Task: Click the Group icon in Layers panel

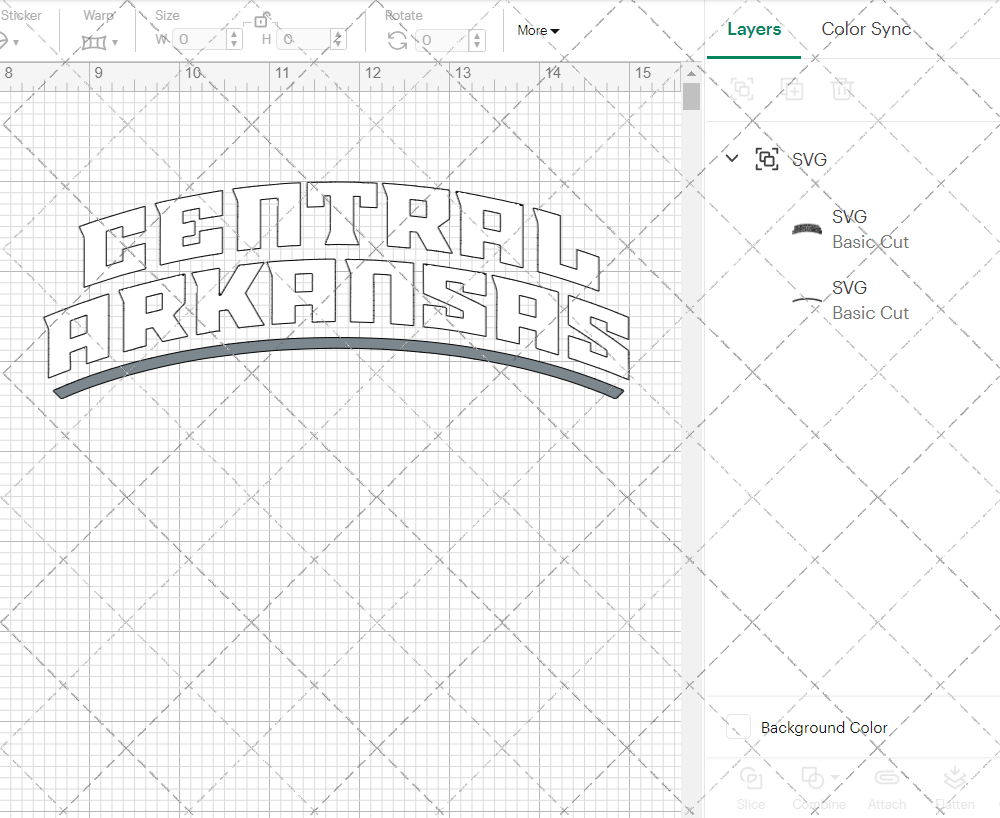Action: point(742,89)
